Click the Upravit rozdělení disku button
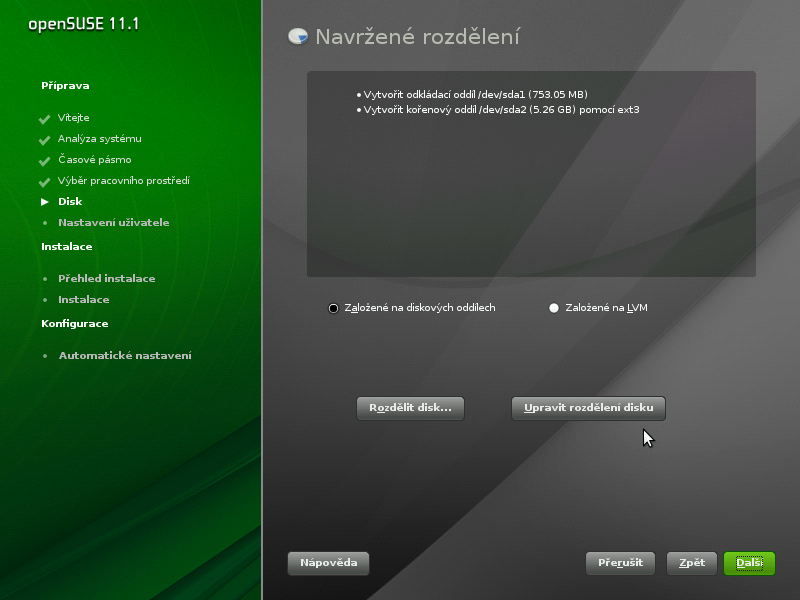Screen dimensions: 800x600 (588, 408)
